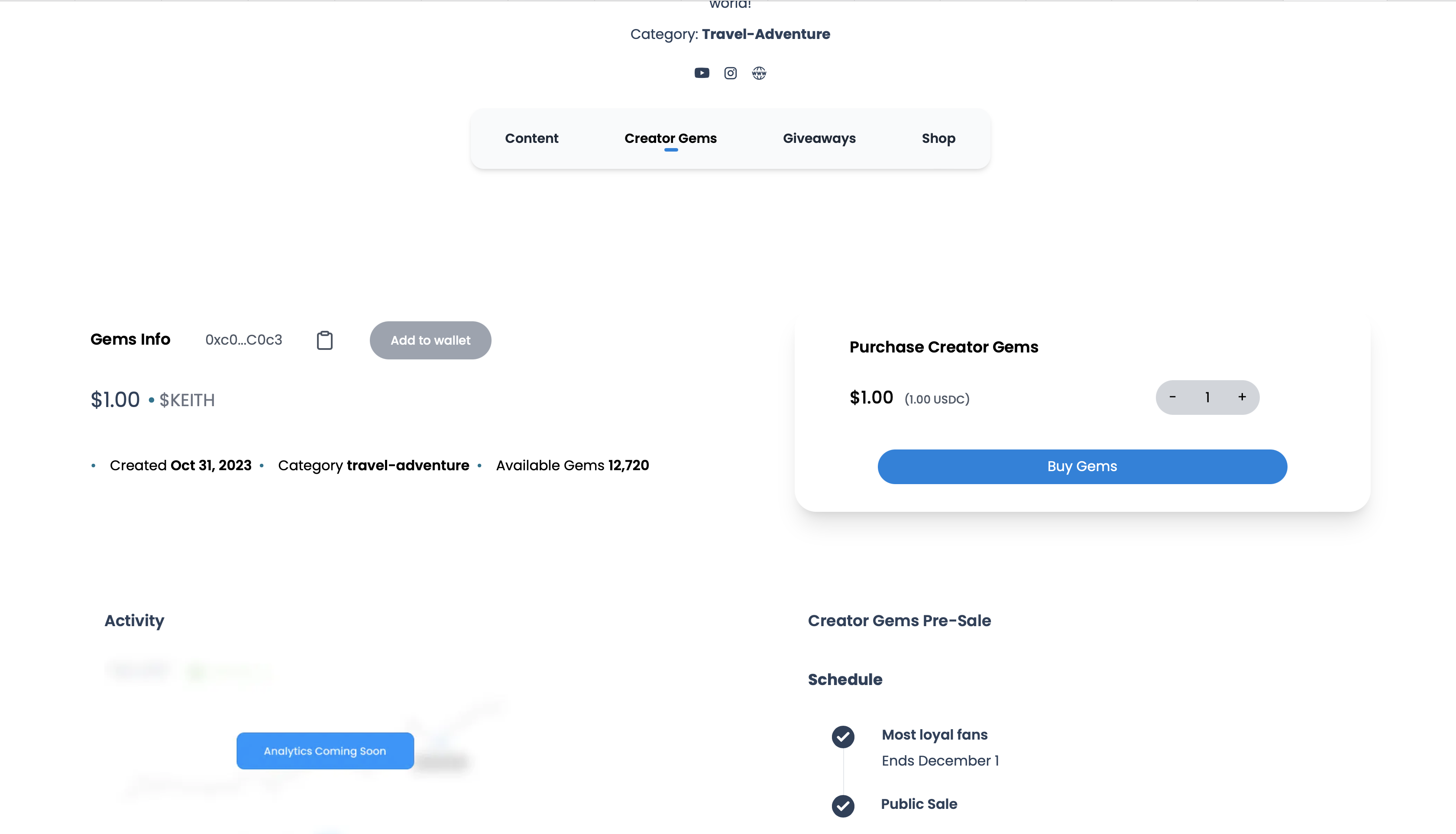Click the Most loyal fans checkmark icon

click(x=843, y=737)
